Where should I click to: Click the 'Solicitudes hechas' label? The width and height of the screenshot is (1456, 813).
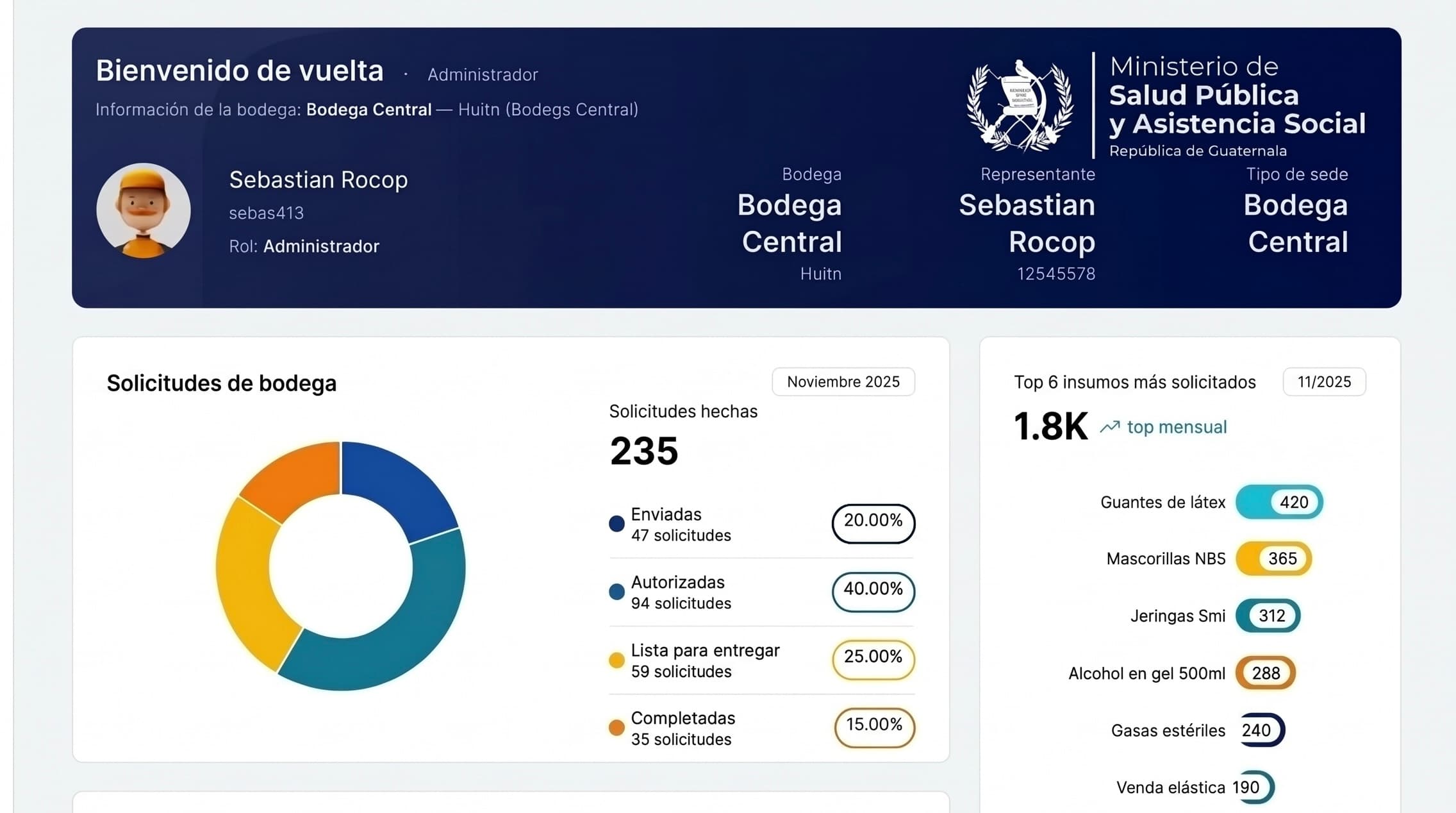(x=683, y=412)
